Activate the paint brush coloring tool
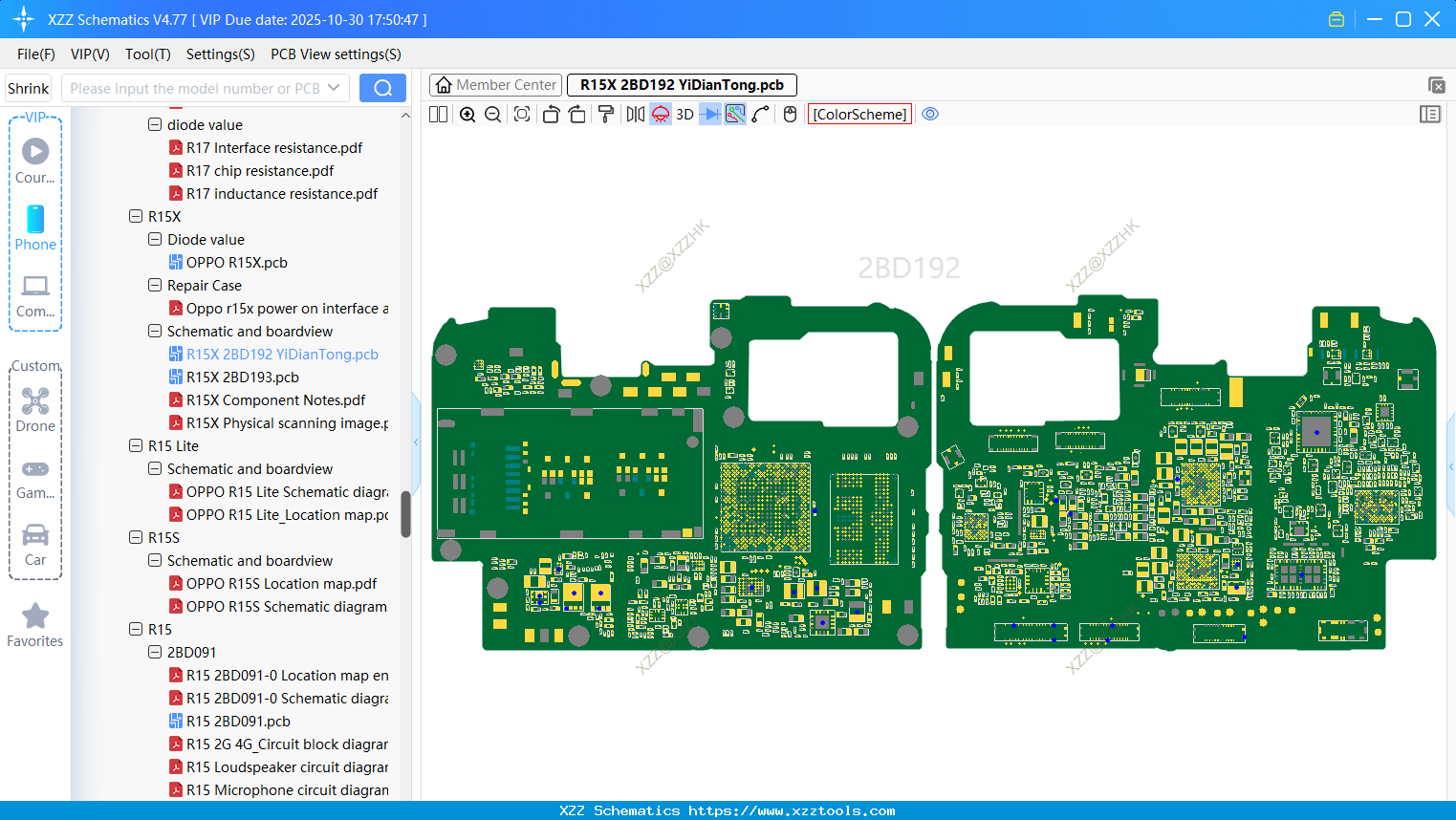 (x=605, y=114)
